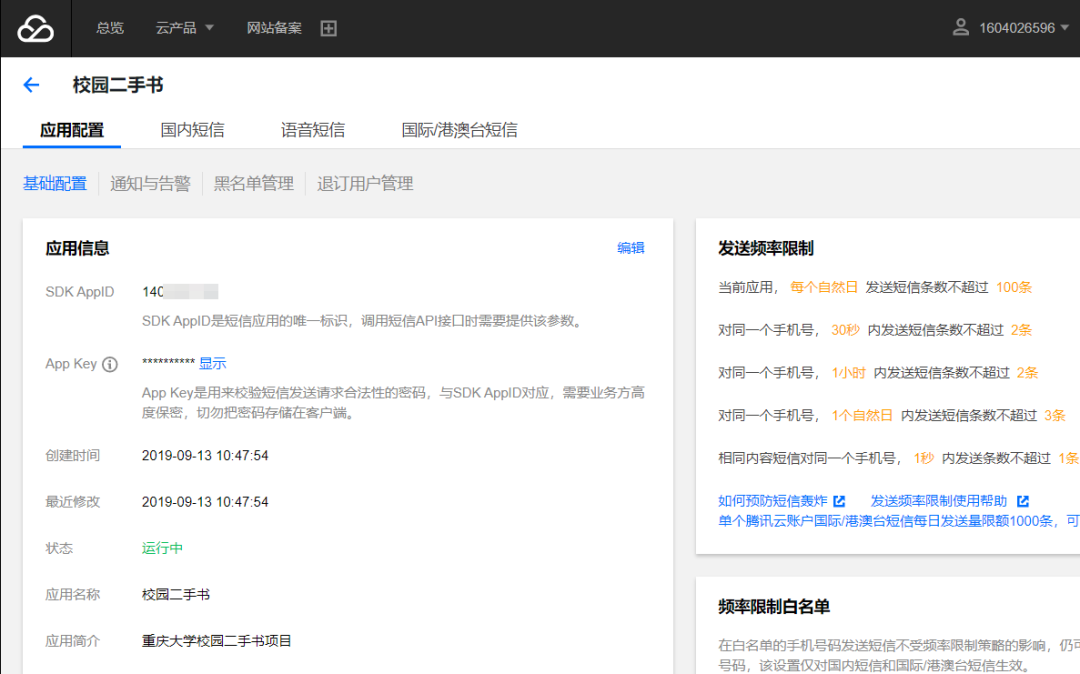This screenshot has width=1080, height=674.
Task: Click the SDK AppID label
Action: [x=80, y=292]
